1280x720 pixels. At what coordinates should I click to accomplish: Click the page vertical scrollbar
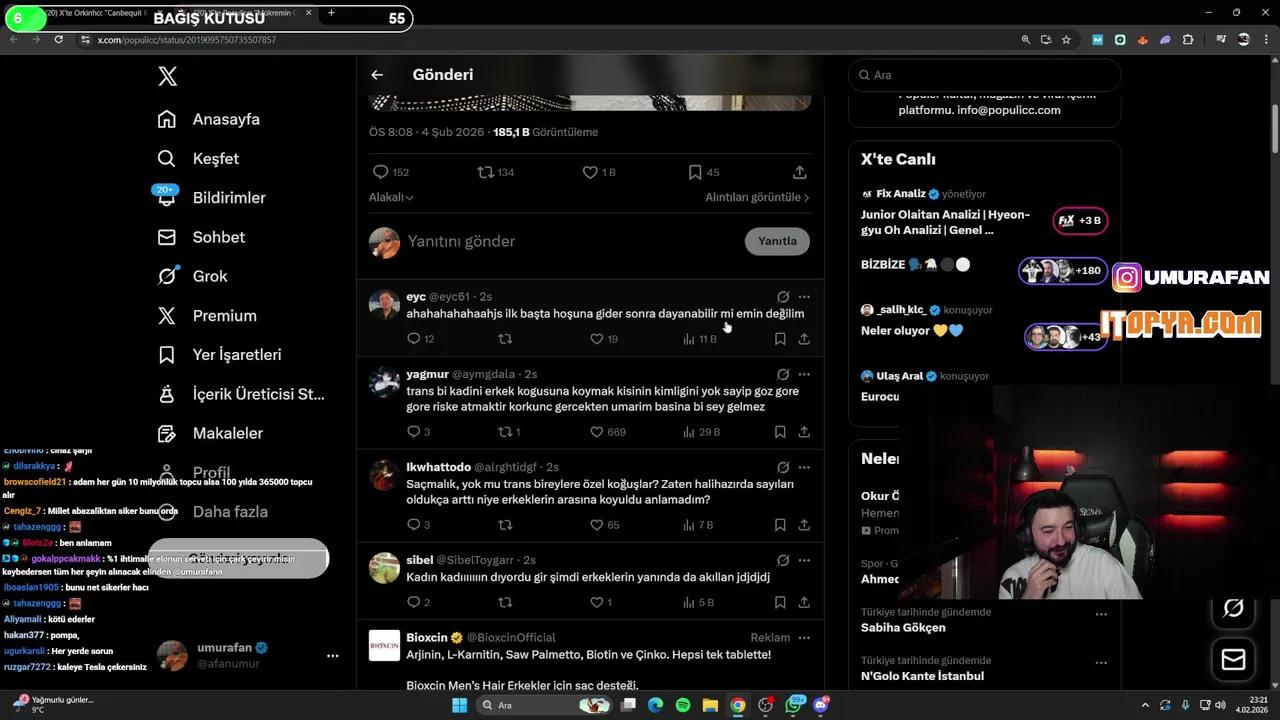point(1275,128)
